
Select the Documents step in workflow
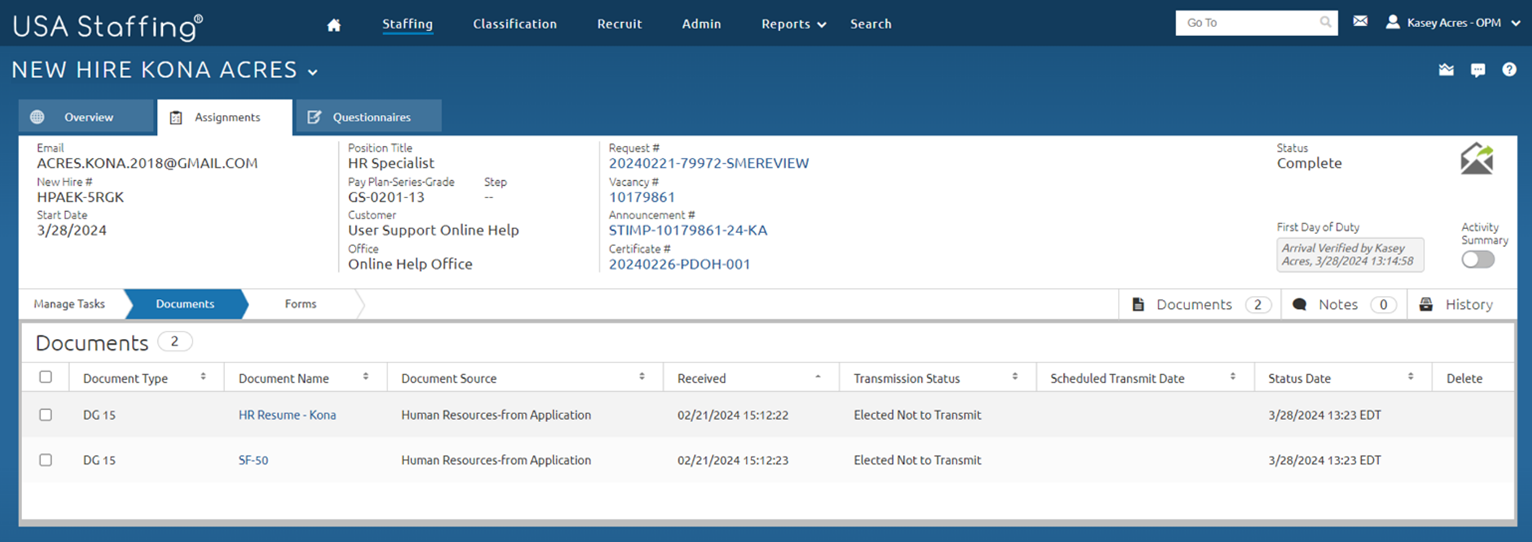pos(185,304)
